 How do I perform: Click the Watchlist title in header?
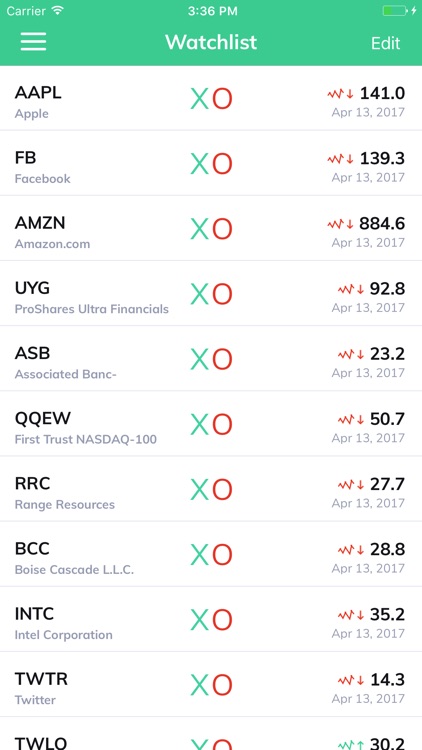pos(211,42)
